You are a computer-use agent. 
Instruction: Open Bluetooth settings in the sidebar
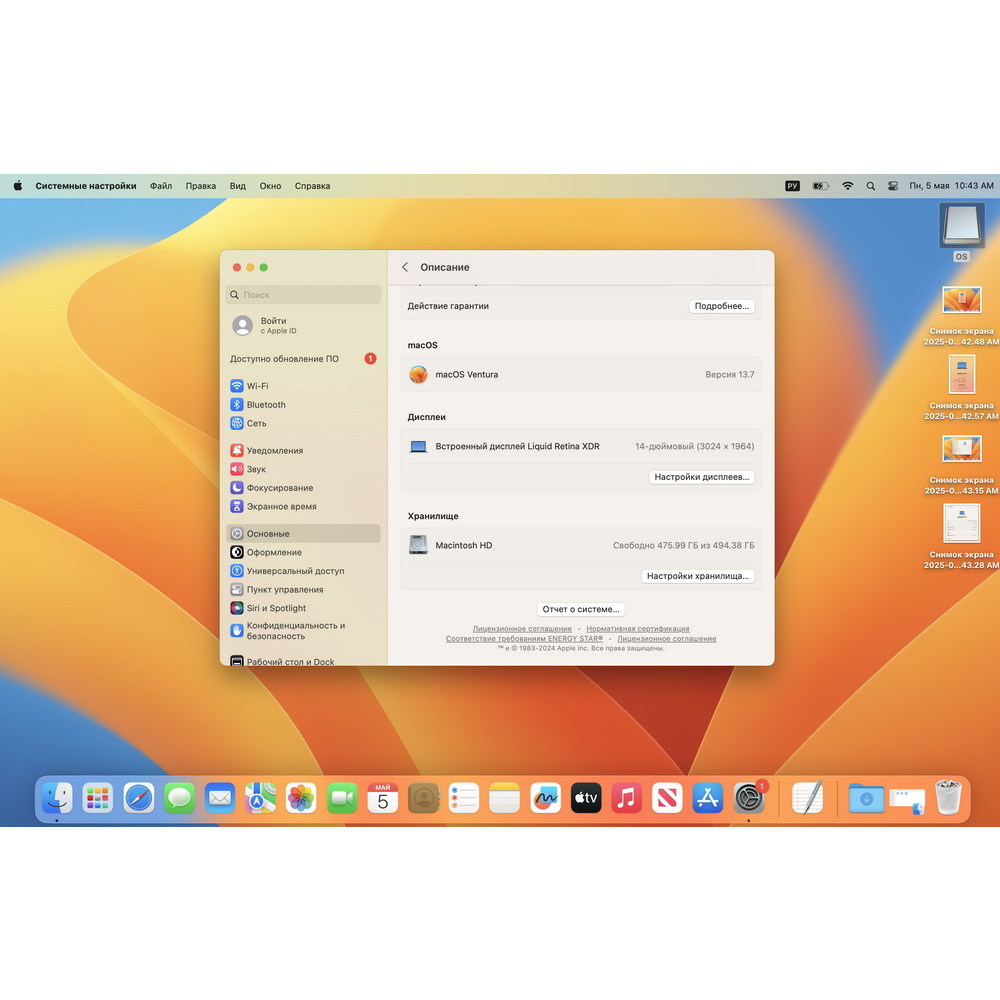304,404
